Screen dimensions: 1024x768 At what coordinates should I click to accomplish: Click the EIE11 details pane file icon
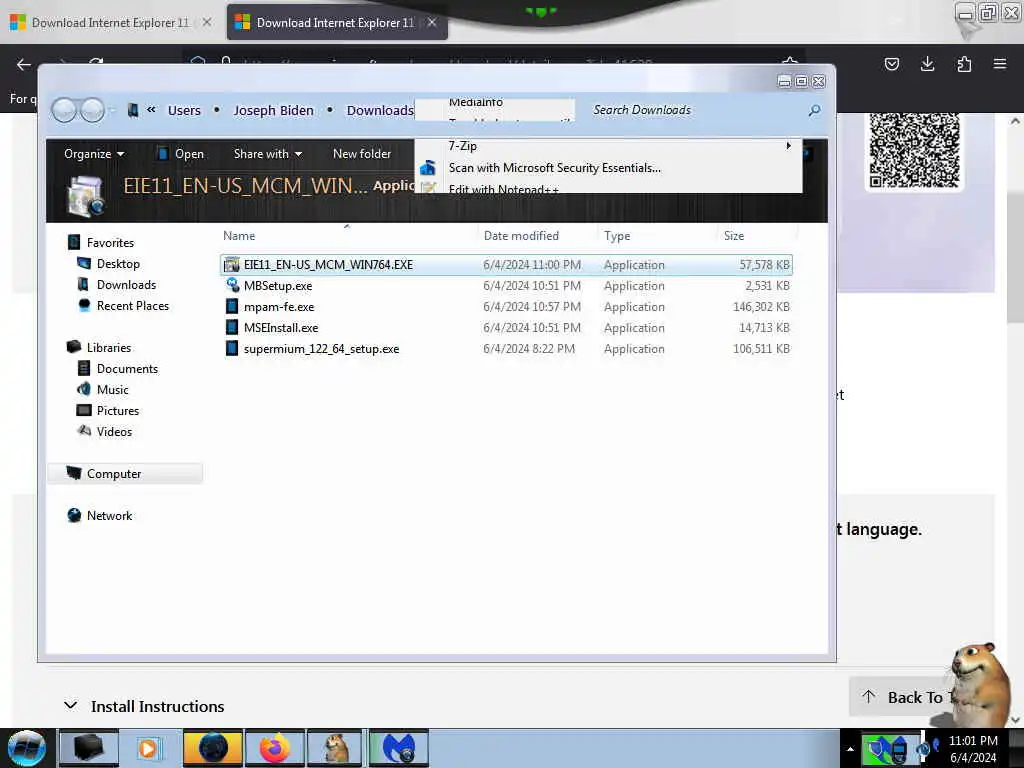pos(86,196)
